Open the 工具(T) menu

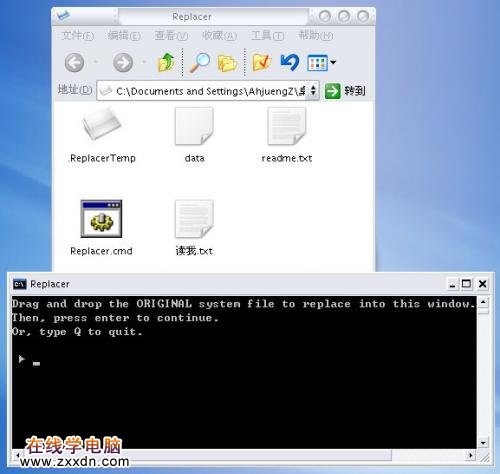click(267, 35)
